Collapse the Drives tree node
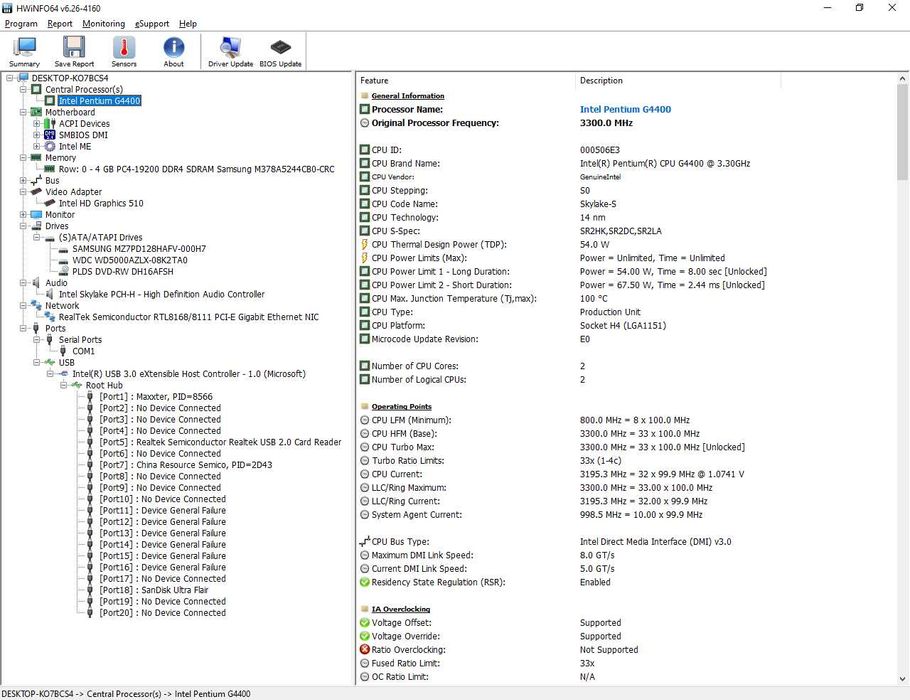Screen dimensions: 910x700 23,226
